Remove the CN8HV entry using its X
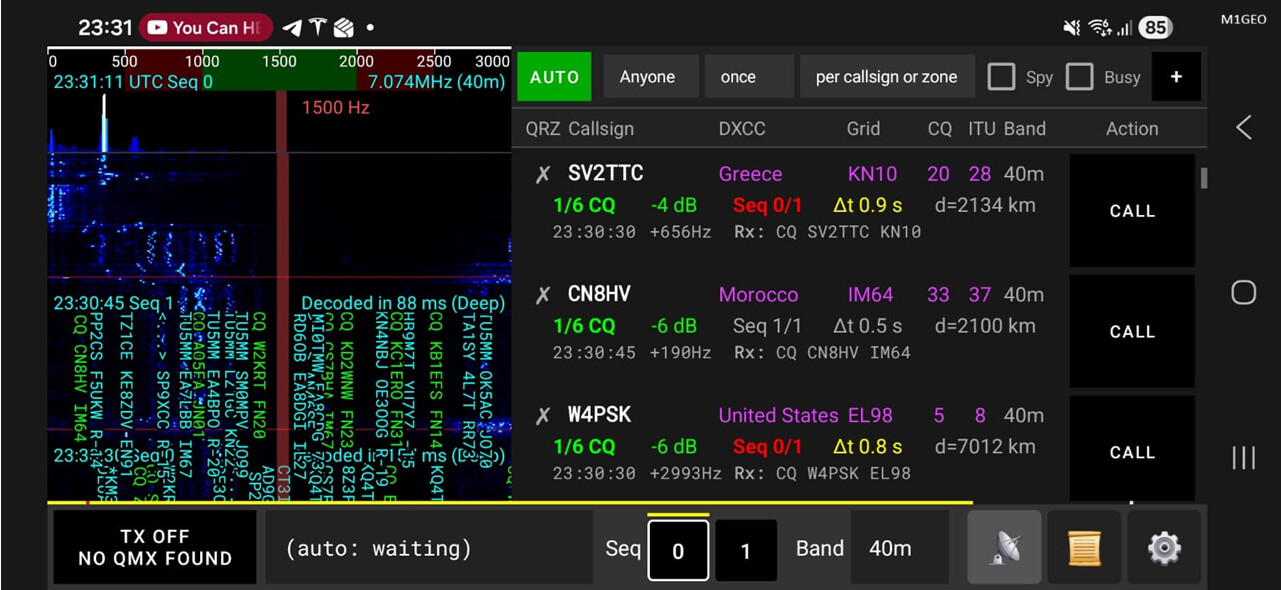The width and height of the screenshot is (1281, 590). (x=542, y=295)
